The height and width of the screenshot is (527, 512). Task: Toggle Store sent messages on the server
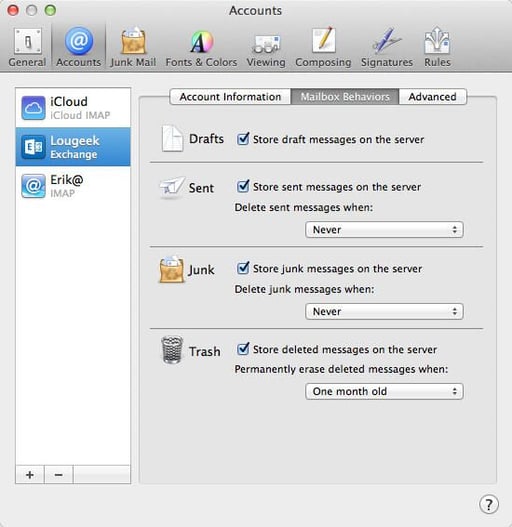click(243, 186)
